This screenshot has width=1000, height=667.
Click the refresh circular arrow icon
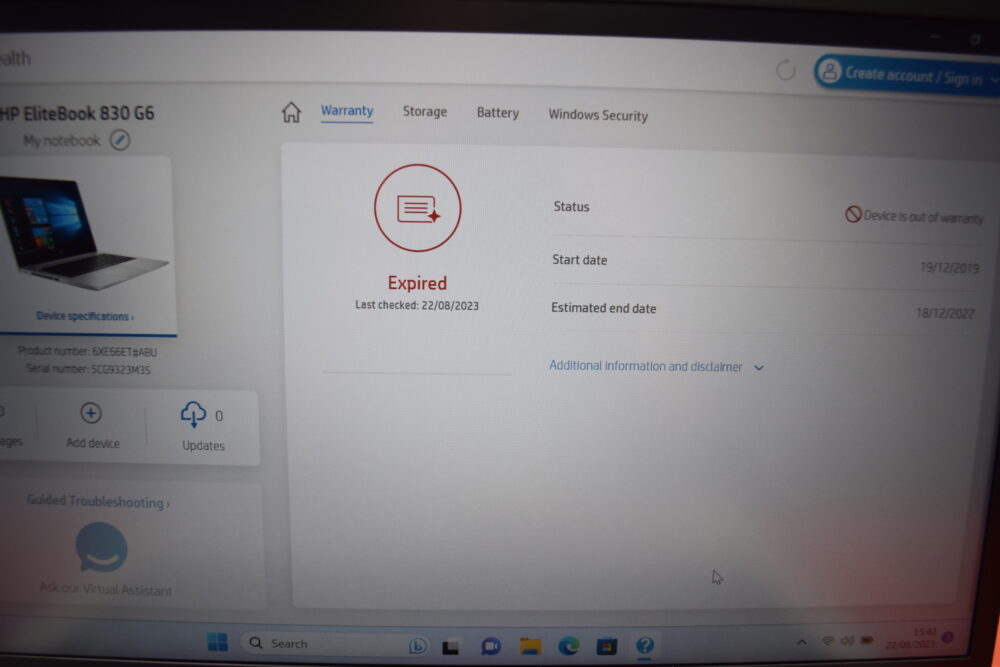tap(786, 70)
